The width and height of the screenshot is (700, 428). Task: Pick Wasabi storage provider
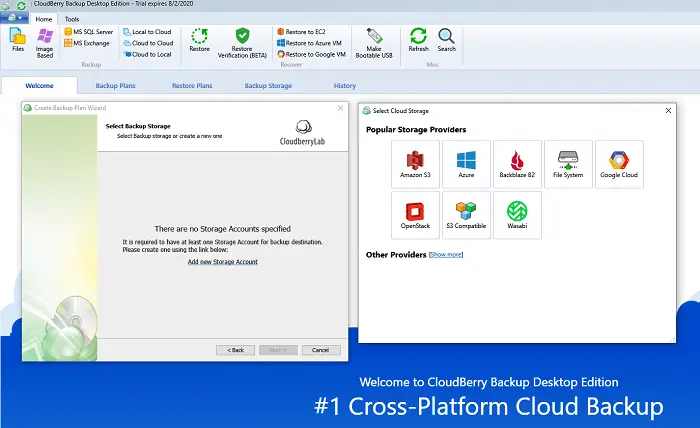tap(517, 215)
